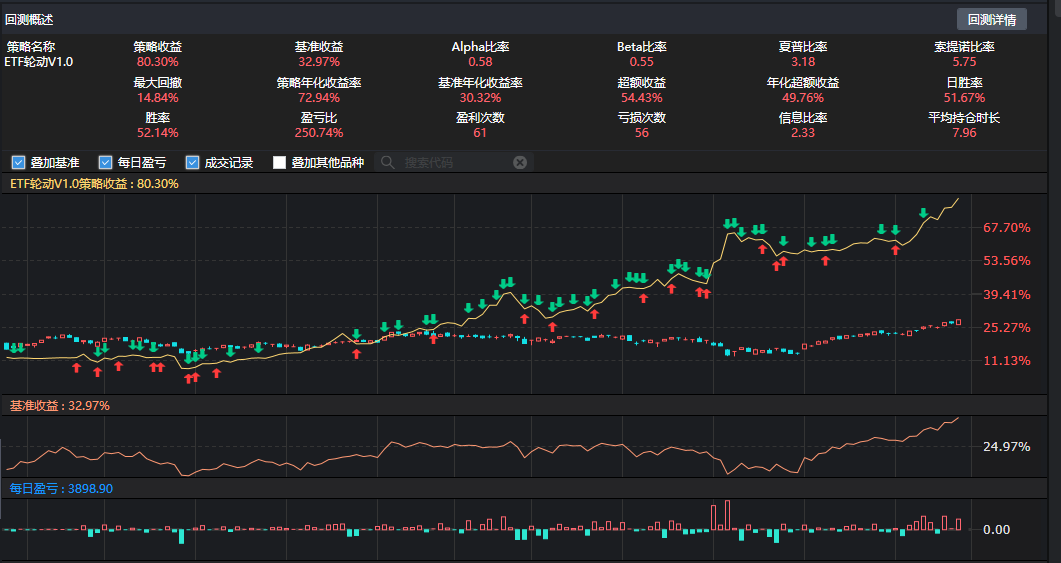Click the strategy name ETF轮动V1.0
Screen dimensions: 1061x563
pos(39,62)
